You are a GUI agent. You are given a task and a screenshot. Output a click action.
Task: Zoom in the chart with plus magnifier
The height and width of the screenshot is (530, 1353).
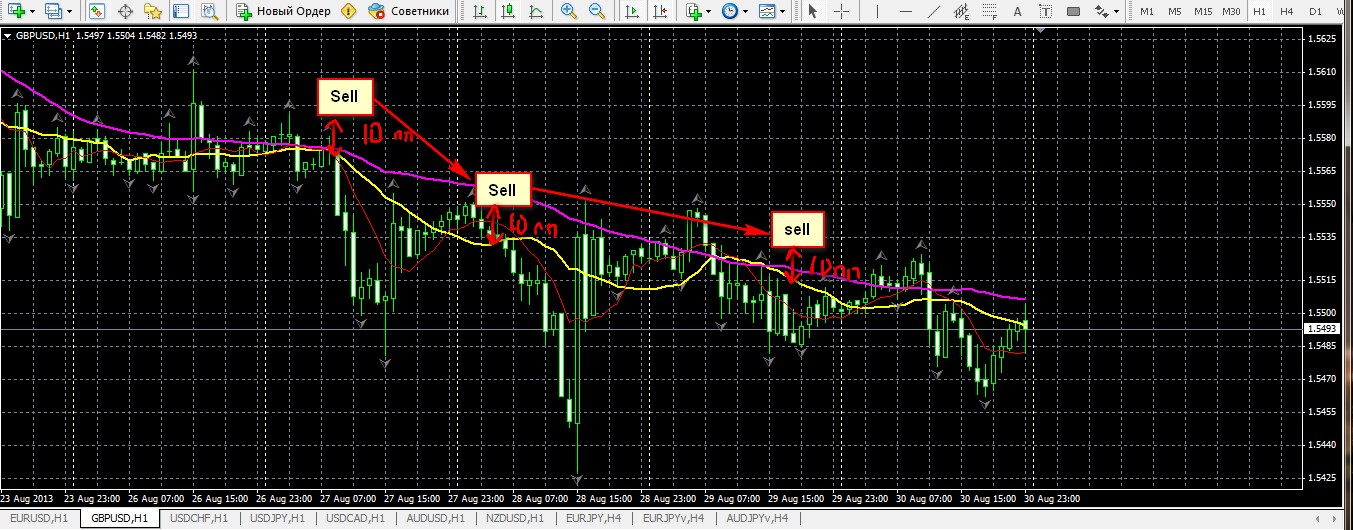(569, 12)
